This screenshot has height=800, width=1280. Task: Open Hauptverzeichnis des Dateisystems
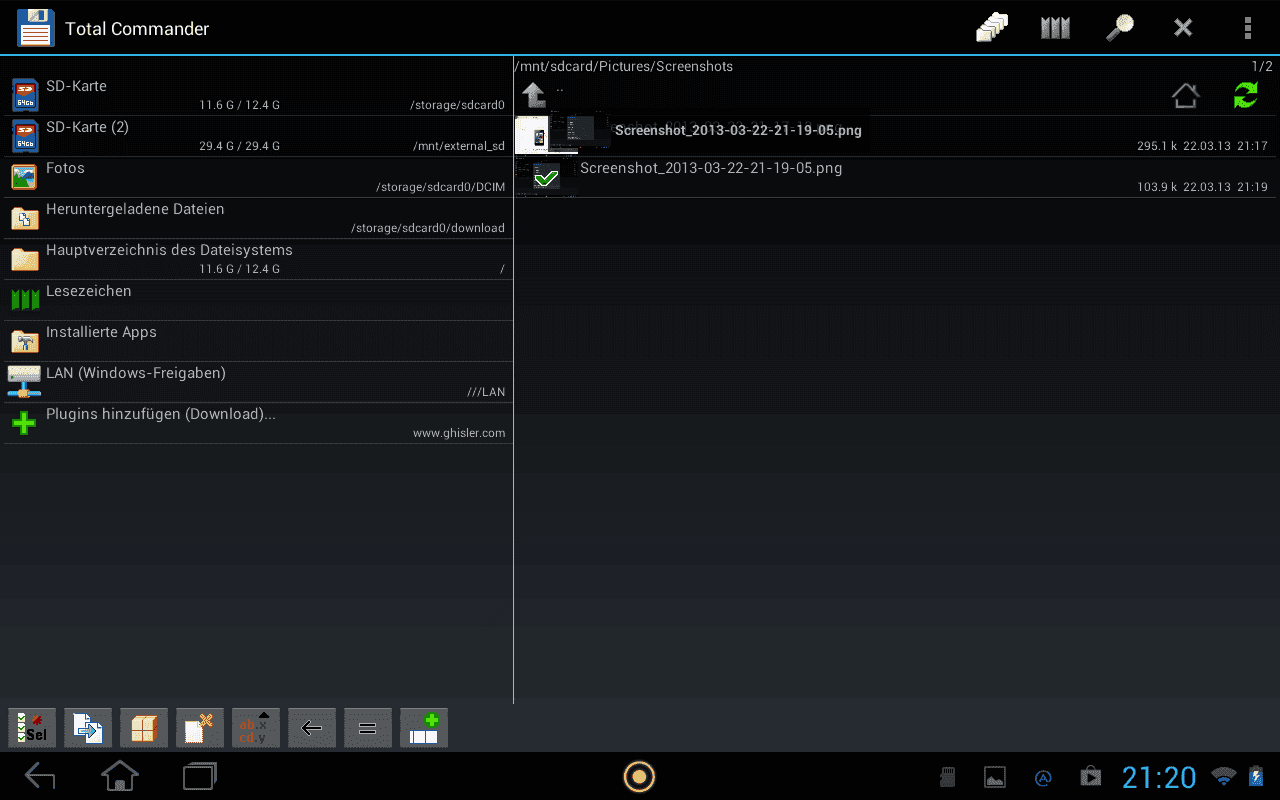pyautogui.click(x=258, y=259)
